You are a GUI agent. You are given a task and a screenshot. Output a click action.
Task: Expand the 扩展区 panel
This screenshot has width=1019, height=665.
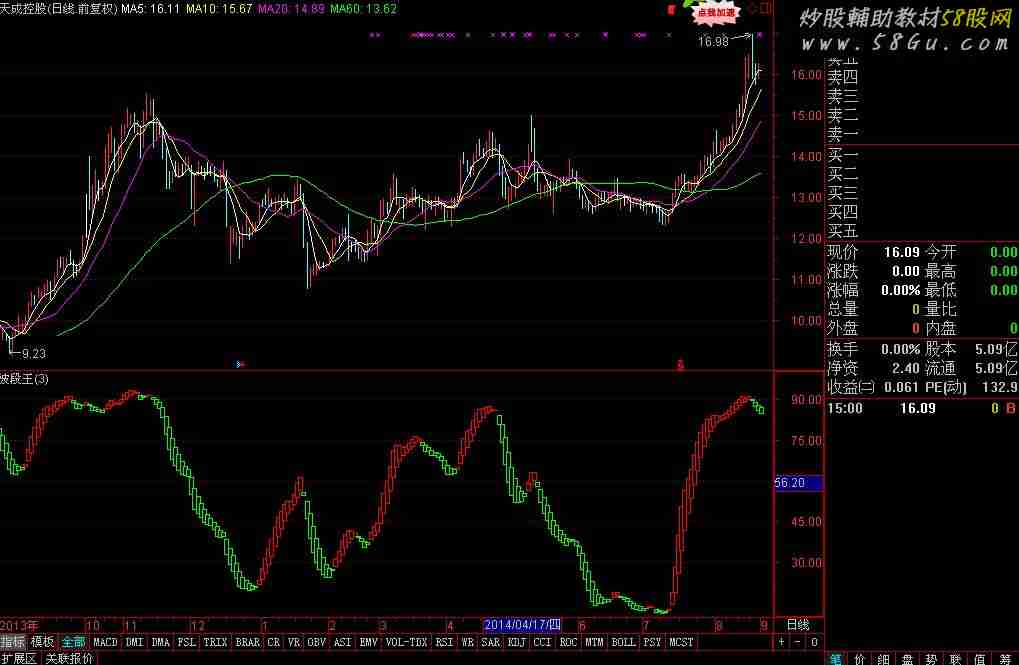tap(19, 658)
